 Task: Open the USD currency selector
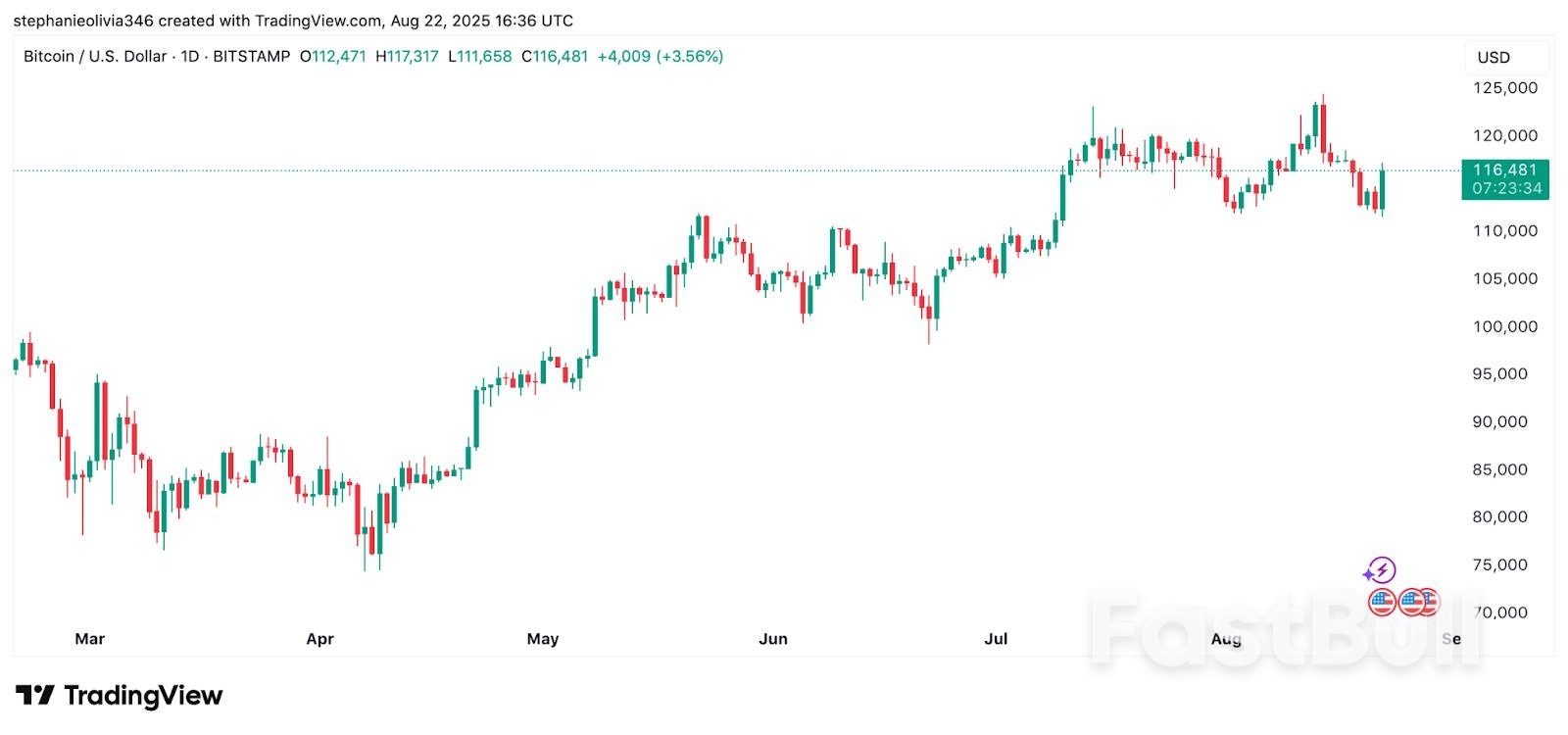[x=1505, y=58]
